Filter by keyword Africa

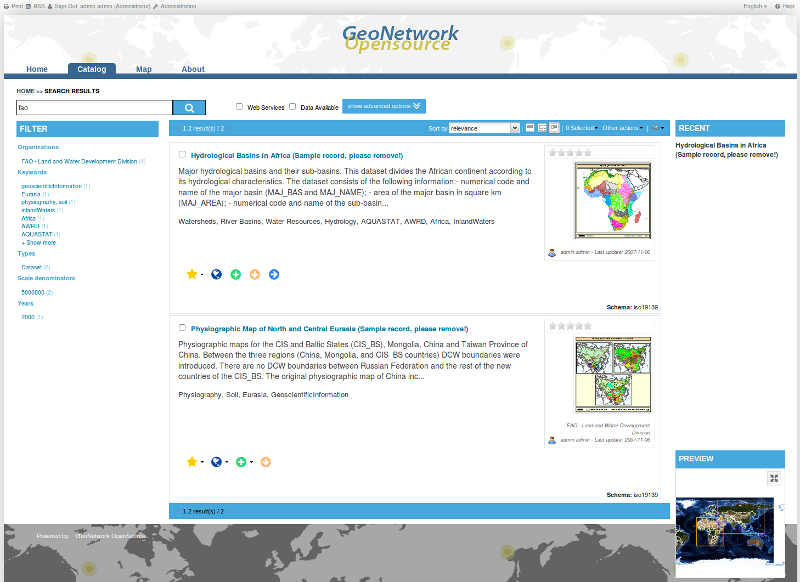click(29, 218)
